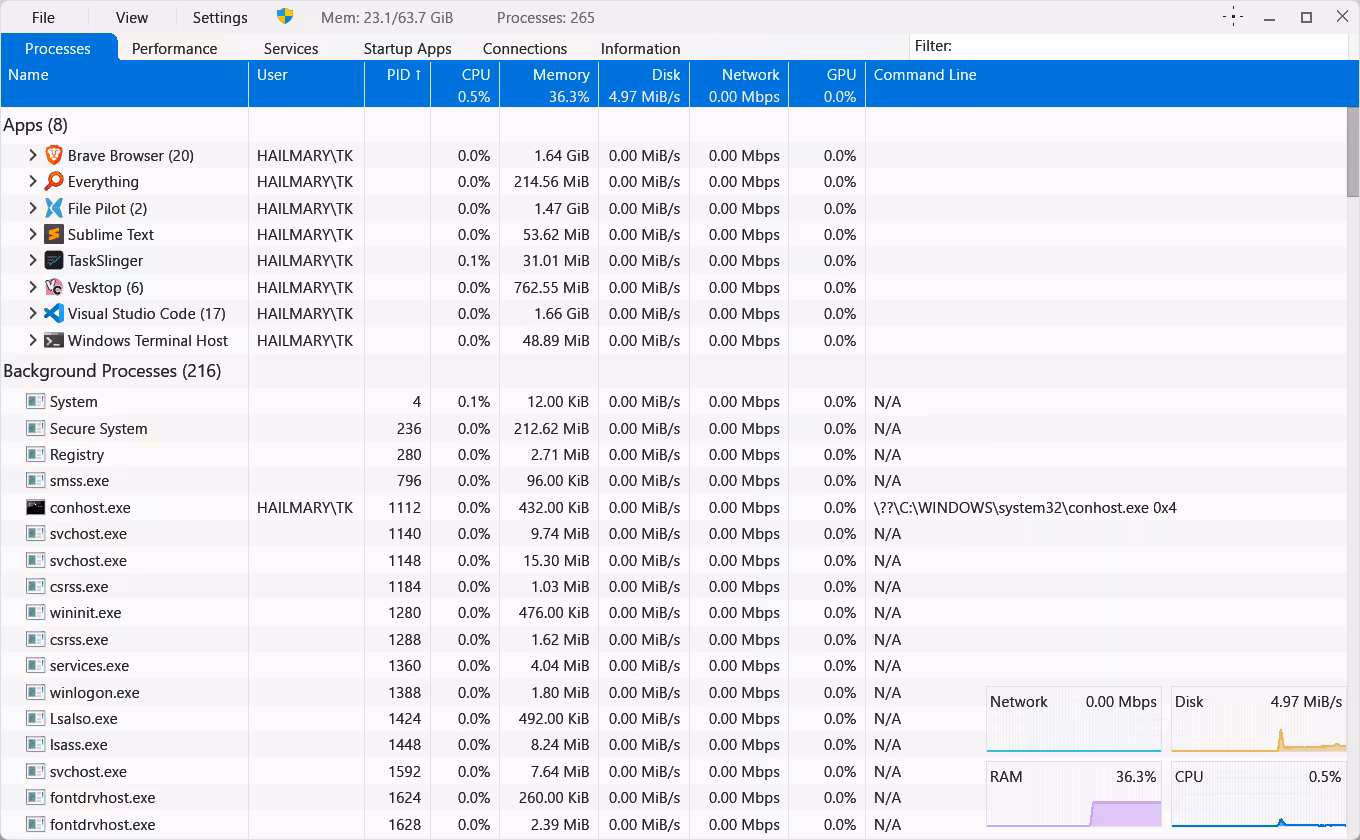This screenshot has height=840, width=1360.
Task: Click the Everything magnifier icon
Action: tap(54, 181)
